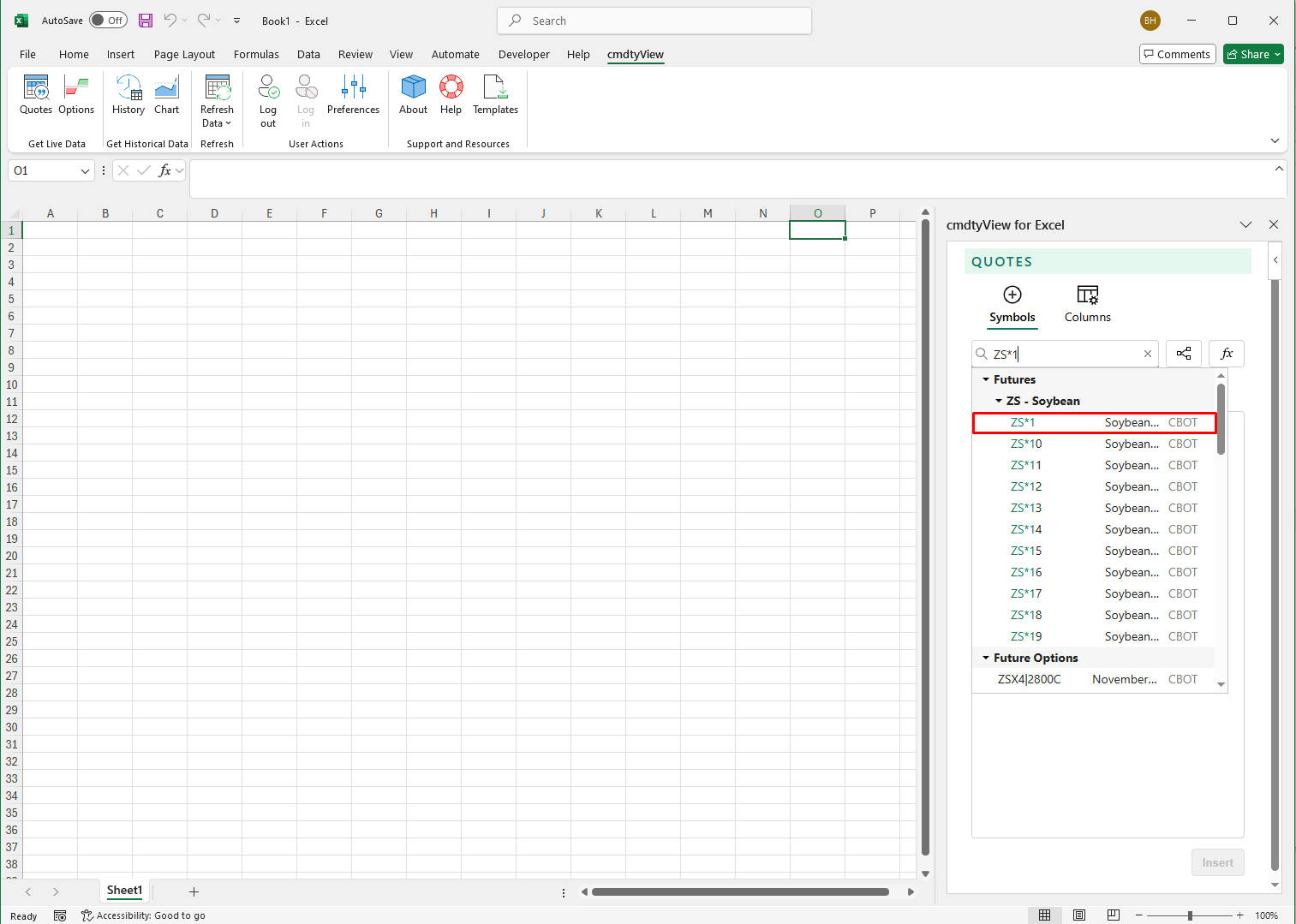
Task: Click the horizontal scrollbar of the sheet
Action: pos(740,891)
